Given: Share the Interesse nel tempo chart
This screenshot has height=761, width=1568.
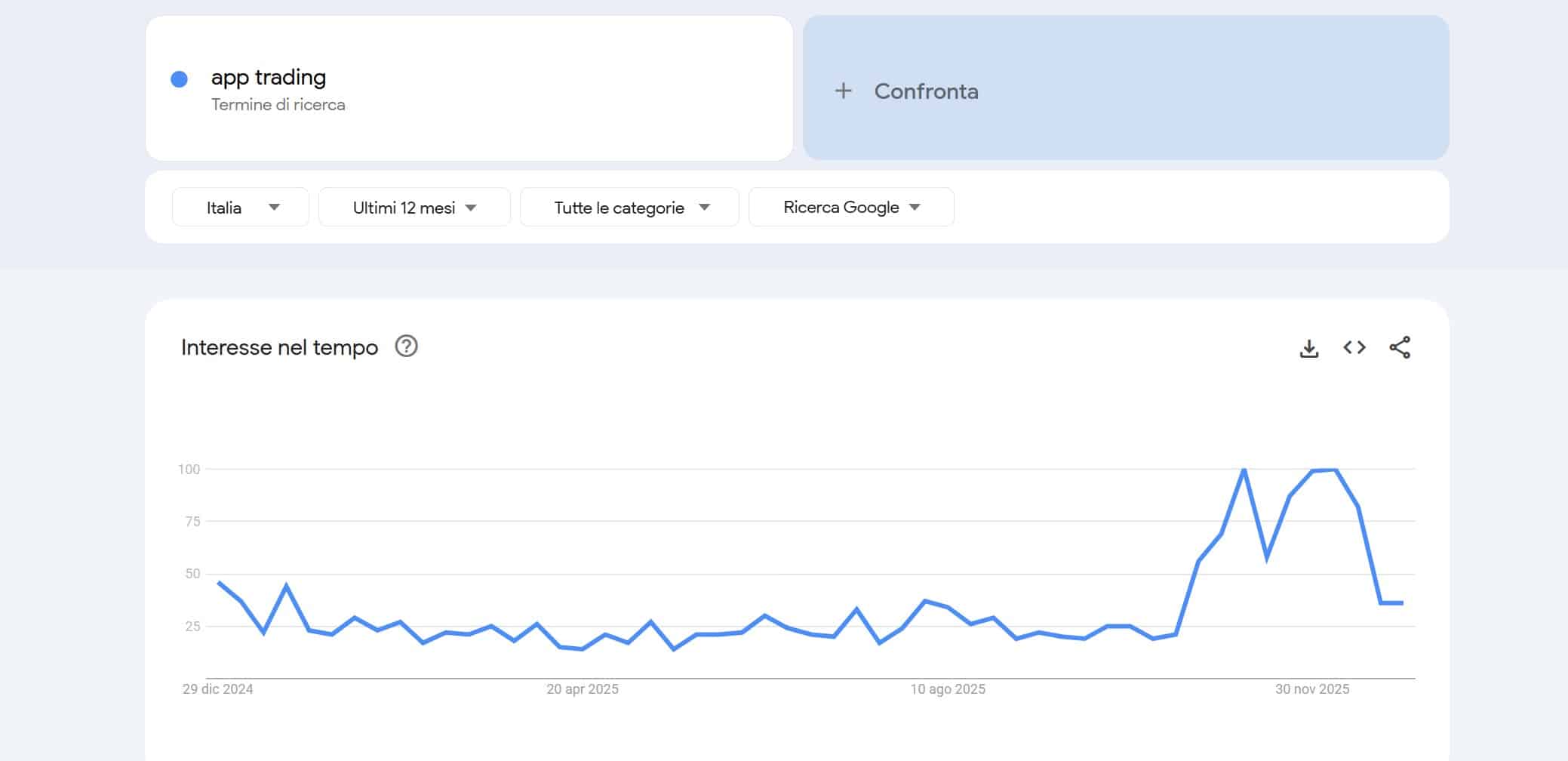Looking at the screenshot, I should pyautogui.click(x=1400, y=347).
